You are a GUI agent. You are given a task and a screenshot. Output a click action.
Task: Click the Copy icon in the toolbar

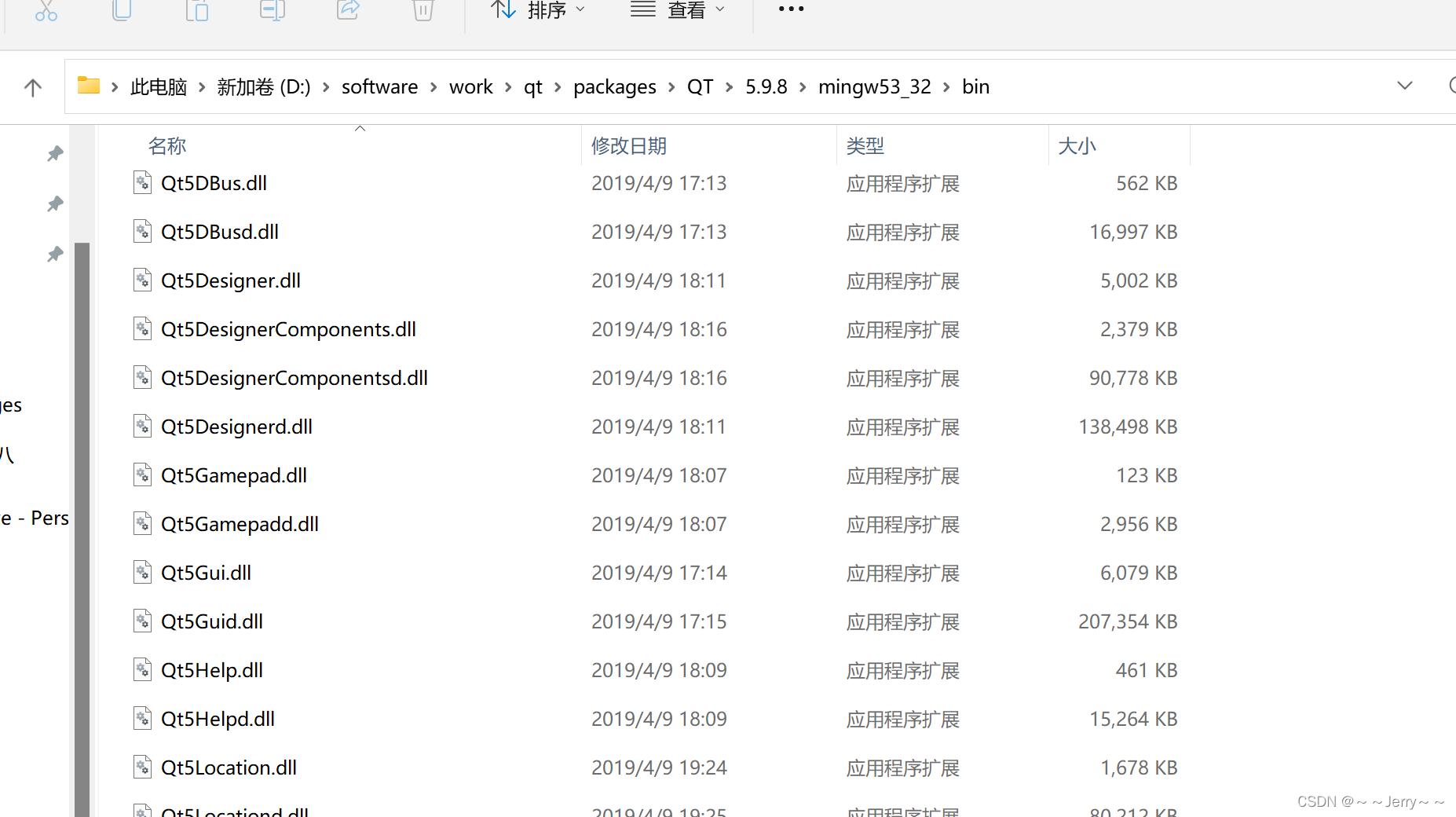(121, 11)
